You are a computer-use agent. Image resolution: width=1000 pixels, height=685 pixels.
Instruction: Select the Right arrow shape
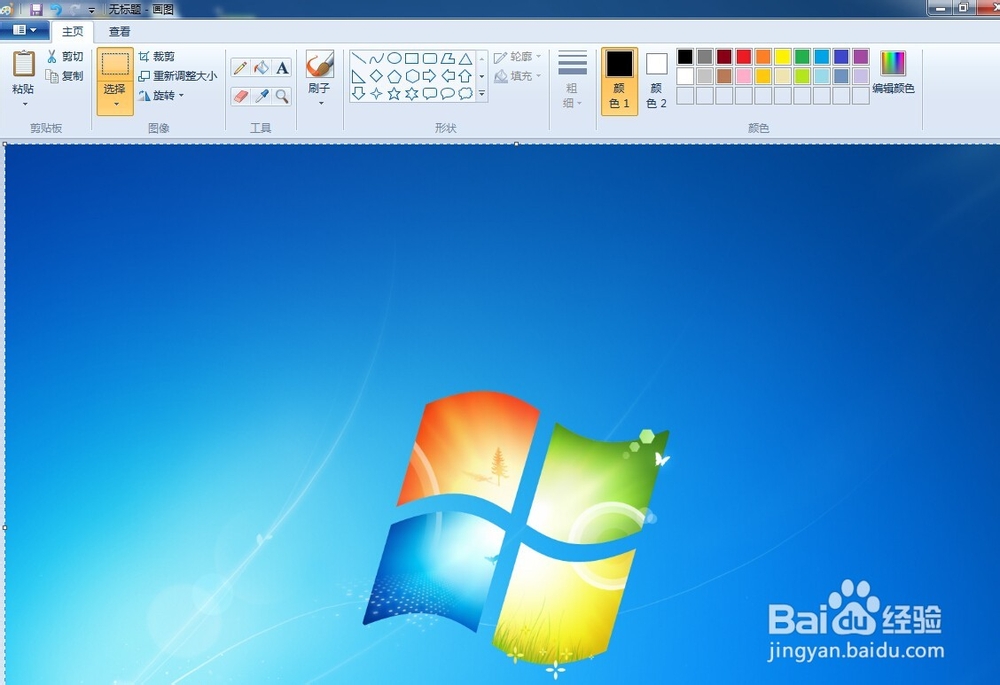click(430, 77)
